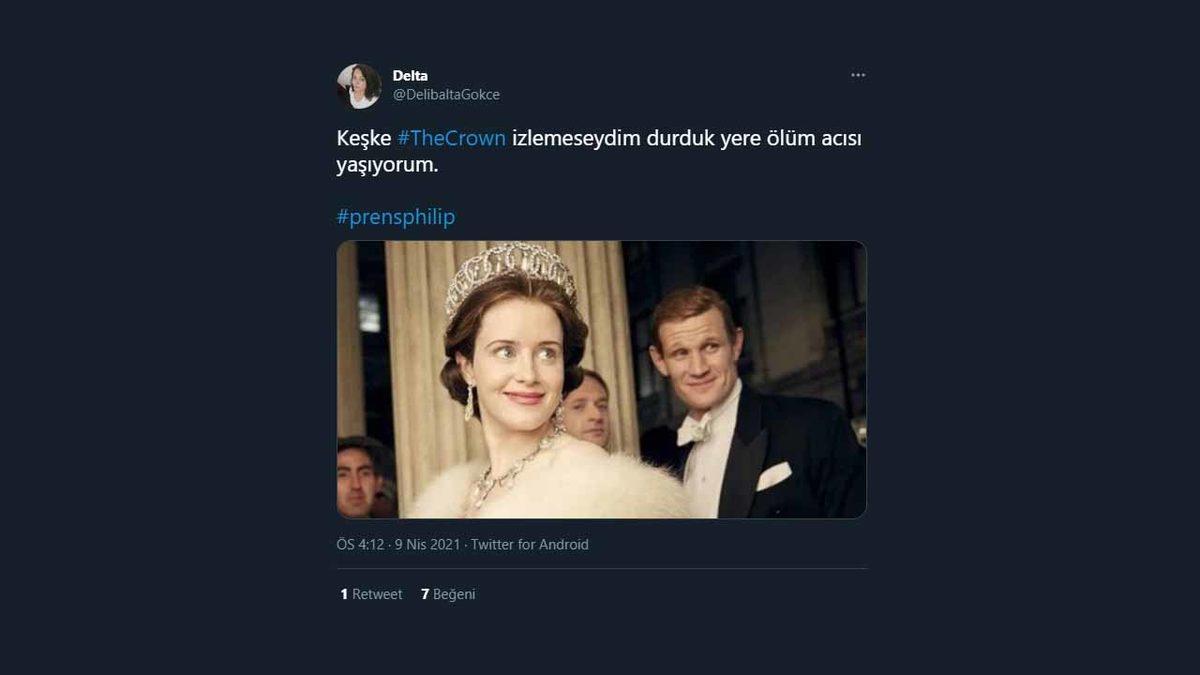This screenshot has width=1200, height=675.
Task: Click the @DelibaltaGokce username handle
Action: 446,95
